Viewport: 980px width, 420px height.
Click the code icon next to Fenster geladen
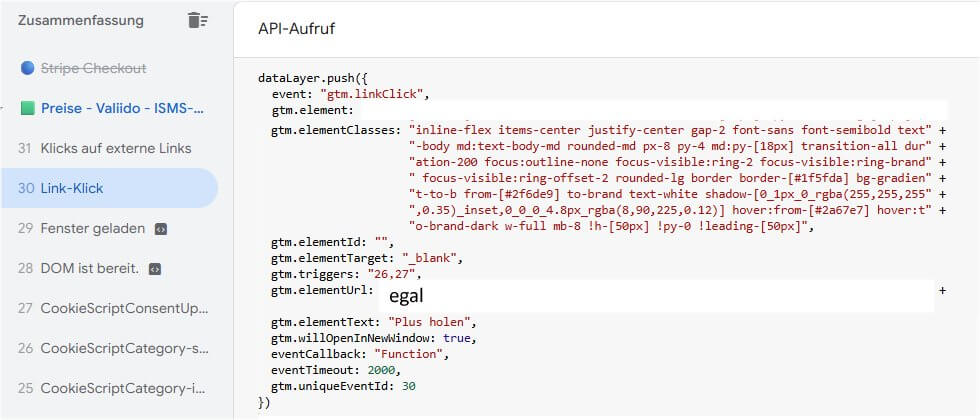[161, 229]
